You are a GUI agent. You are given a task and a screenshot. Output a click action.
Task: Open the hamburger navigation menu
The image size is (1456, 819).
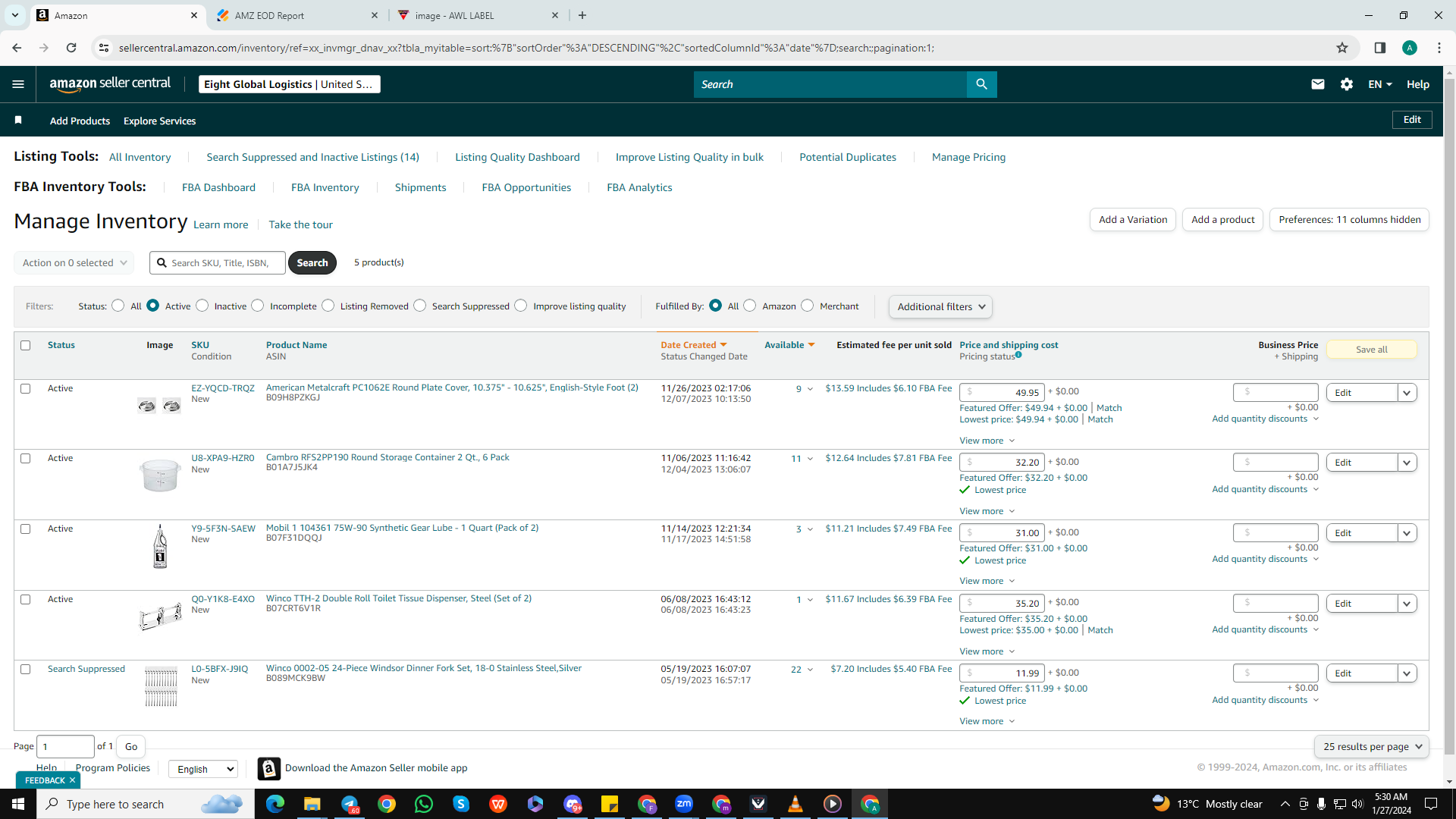[x=18, y=84]
